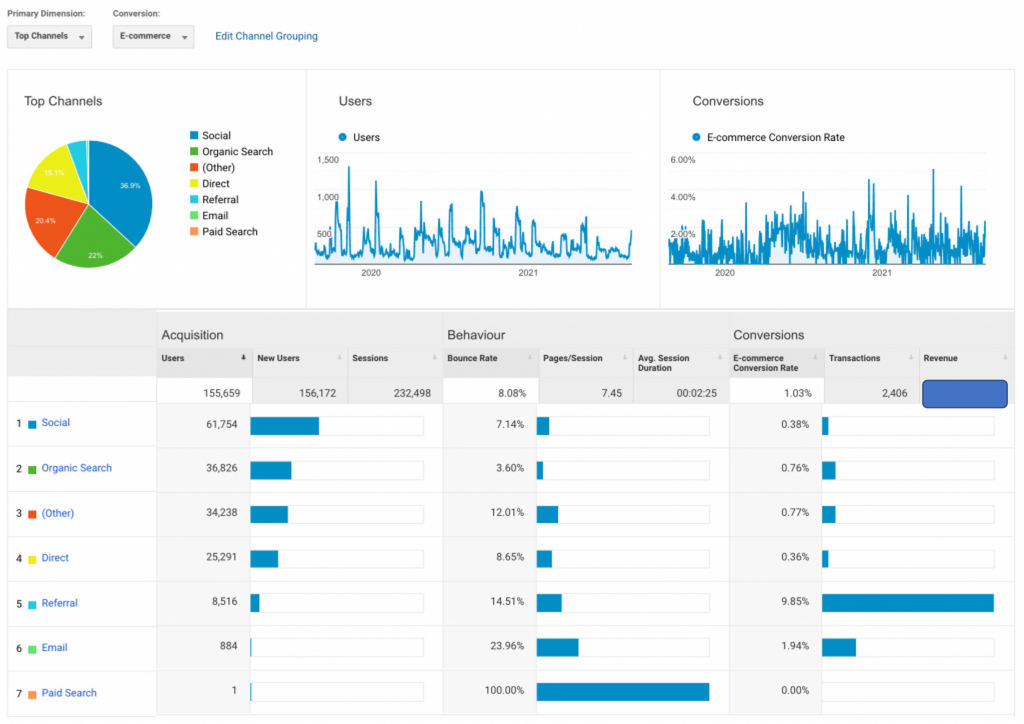Open the Direct channel link
Screen dimensions: 1024x724
click(x=55, y=558)
